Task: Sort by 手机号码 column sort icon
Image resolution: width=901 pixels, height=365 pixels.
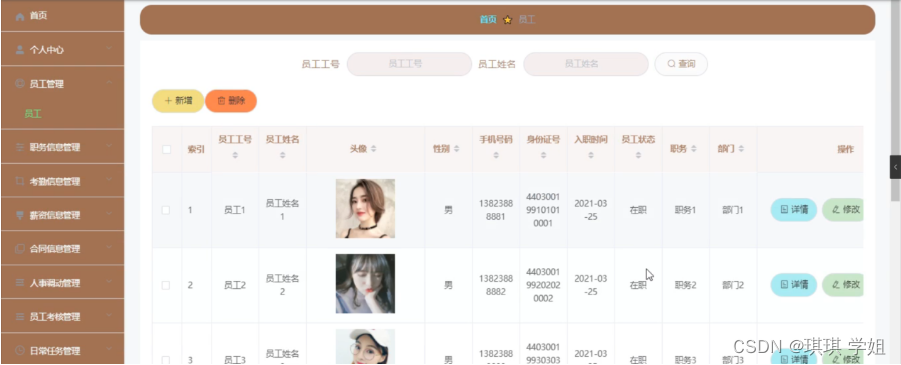Action: [x=496, y=155]
